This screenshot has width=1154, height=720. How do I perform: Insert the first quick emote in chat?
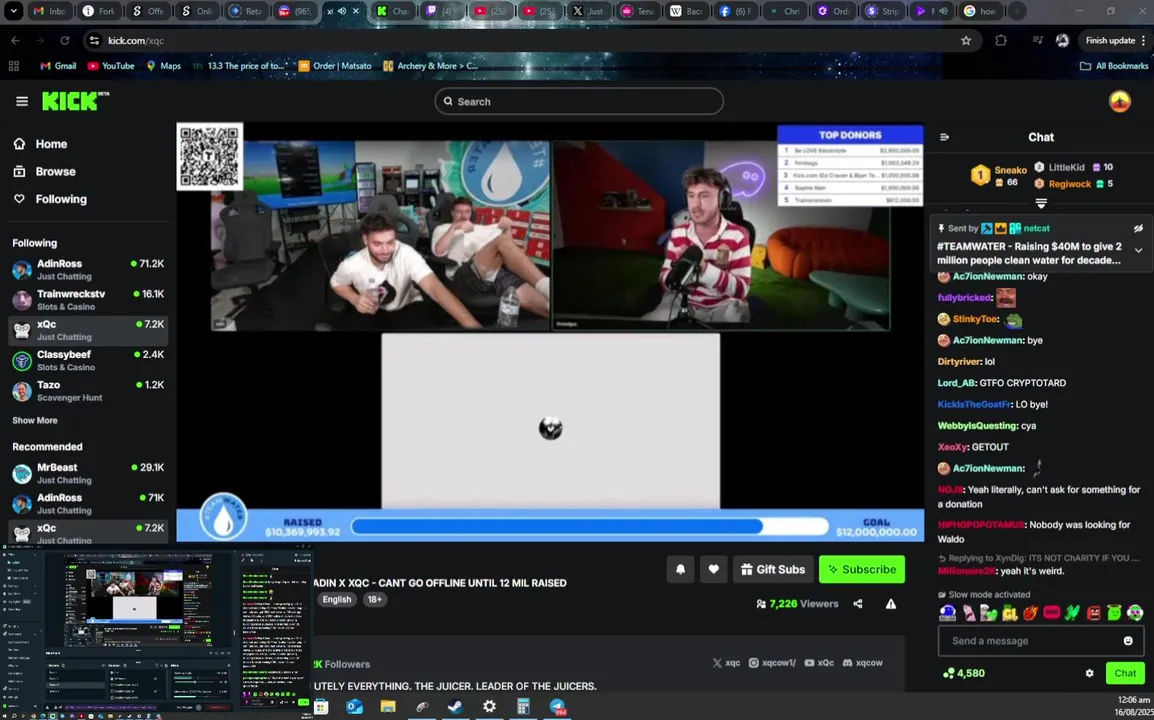tap(946, 613)
